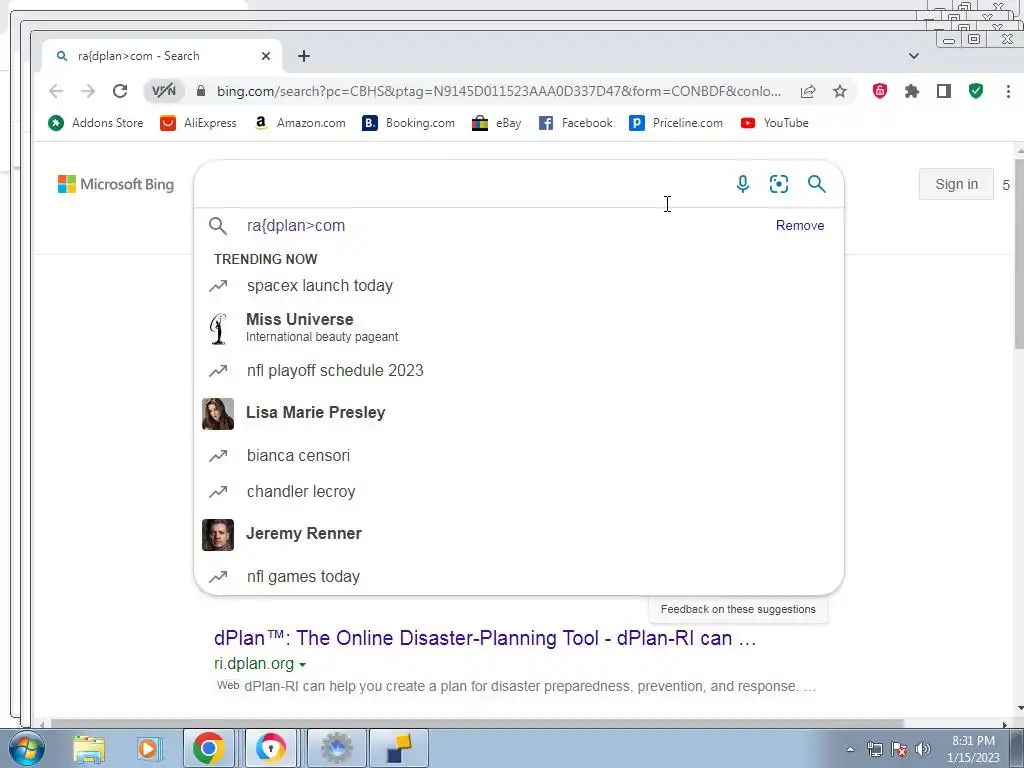The height and width of the screenshot is (768, 1024).
Task: Open the Chrome three-dot menu
Action: (x=1008, y=91)
